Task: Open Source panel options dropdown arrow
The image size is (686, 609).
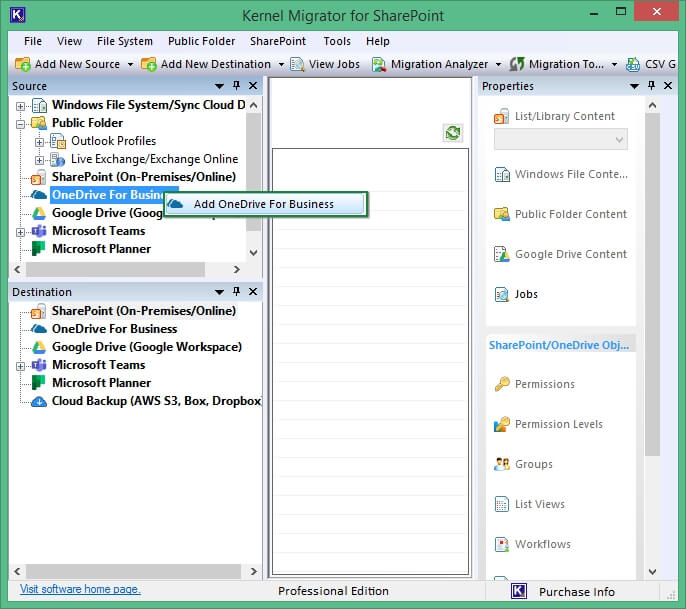Action: pyautogui.click(x=219, y=86)
